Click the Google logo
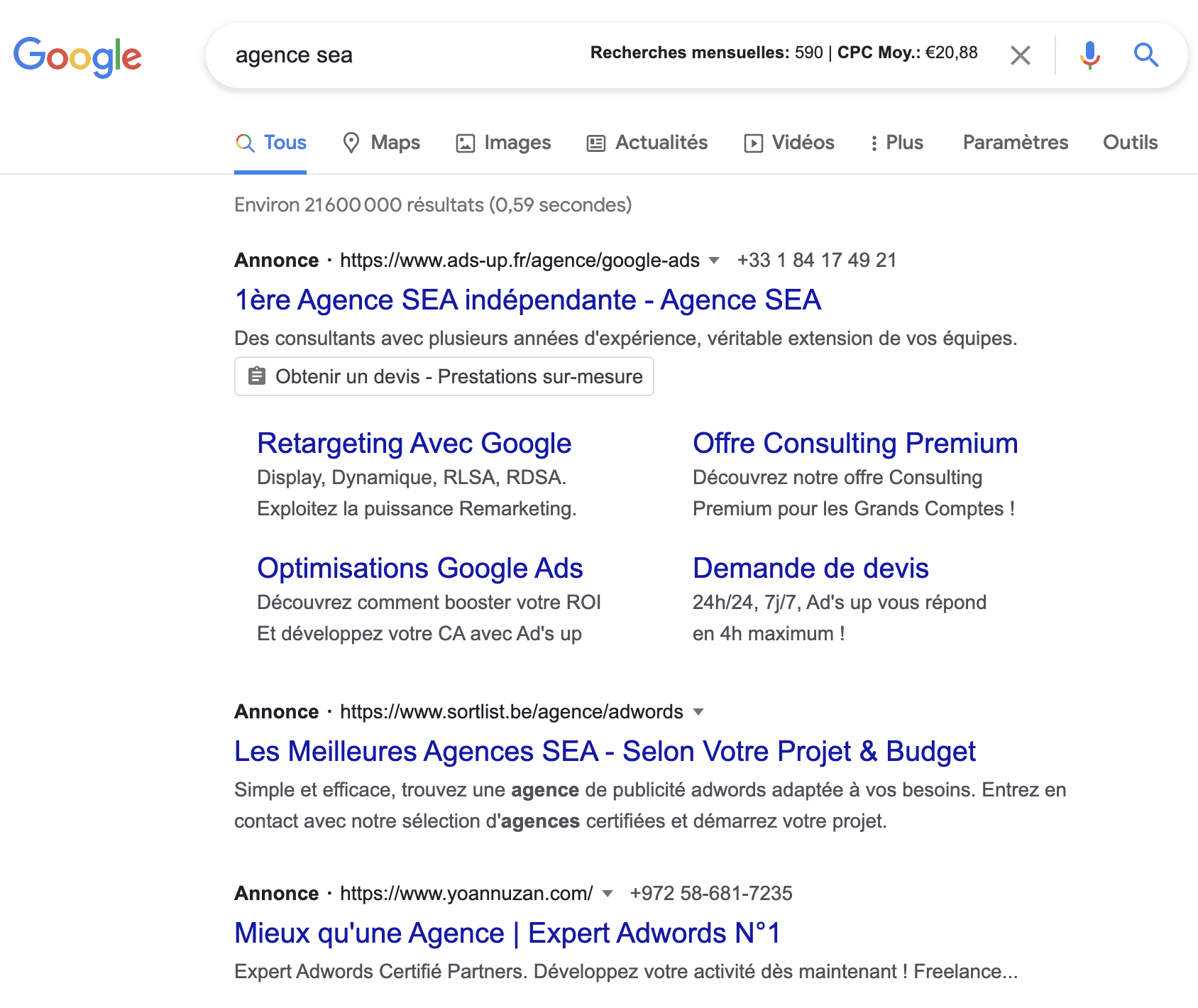This screenshot has height=1008, width=1198. click(78, 56)
